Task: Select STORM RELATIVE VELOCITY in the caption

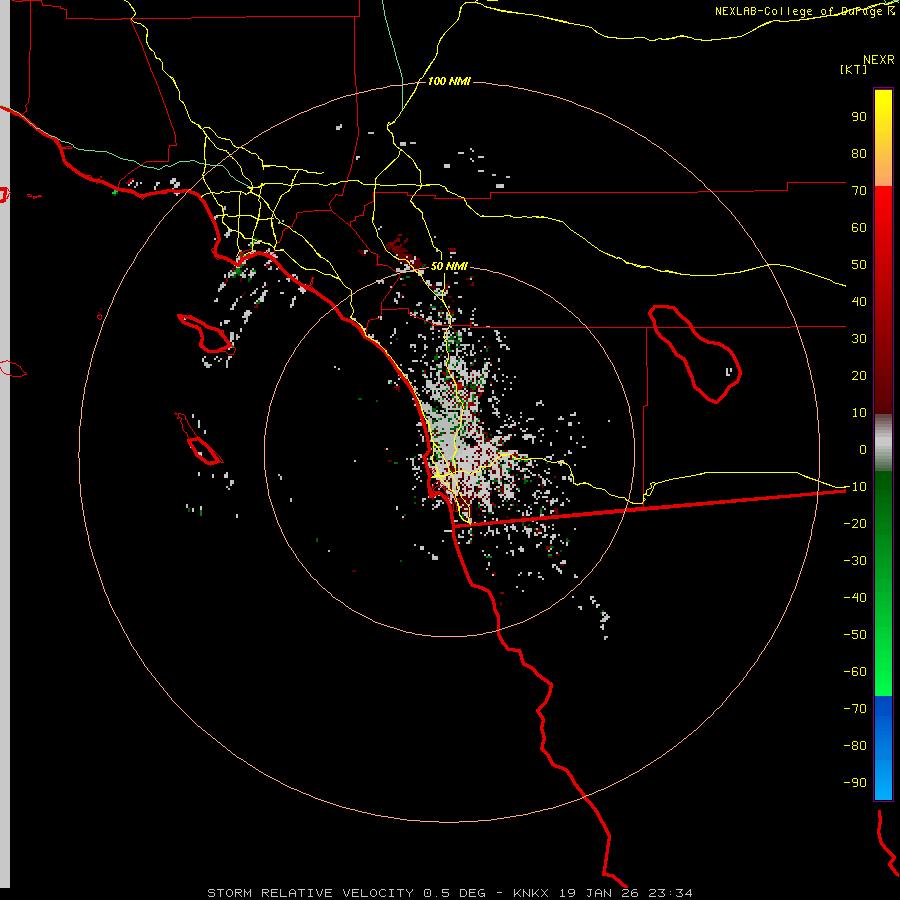Action: coord(310,893)
